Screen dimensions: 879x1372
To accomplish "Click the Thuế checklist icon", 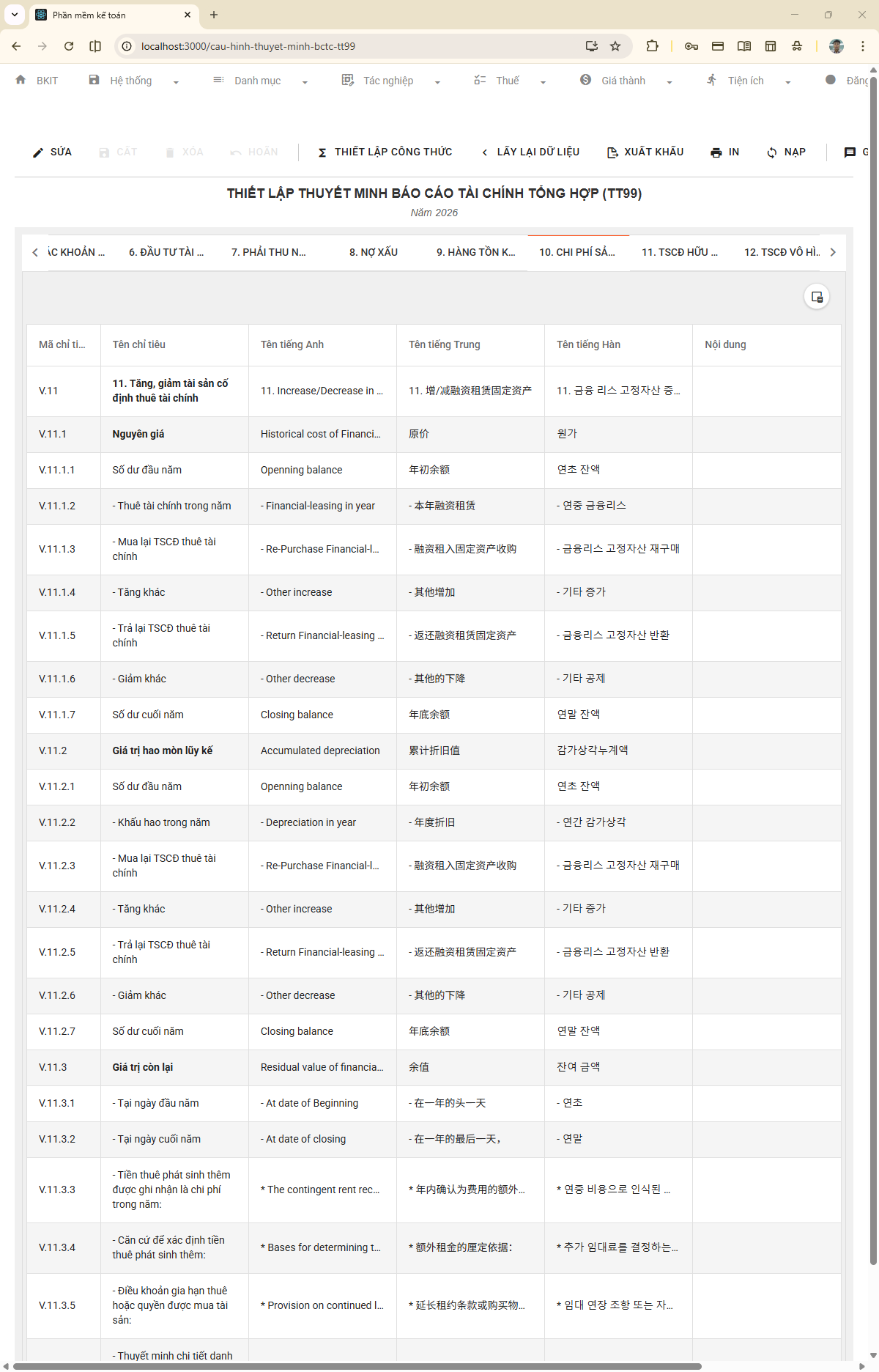I will (480, 80).
